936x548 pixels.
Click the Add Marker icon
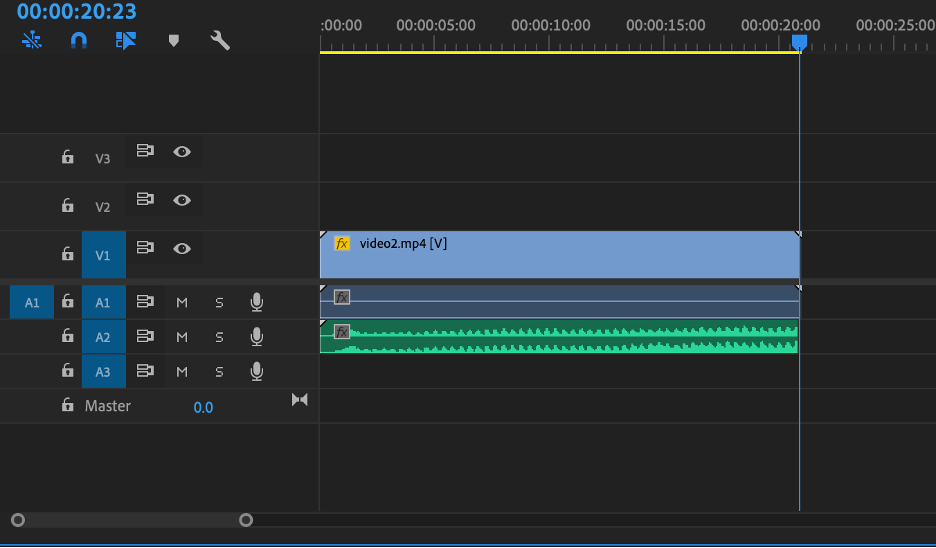pyautogui.click(x=174, y=41)
